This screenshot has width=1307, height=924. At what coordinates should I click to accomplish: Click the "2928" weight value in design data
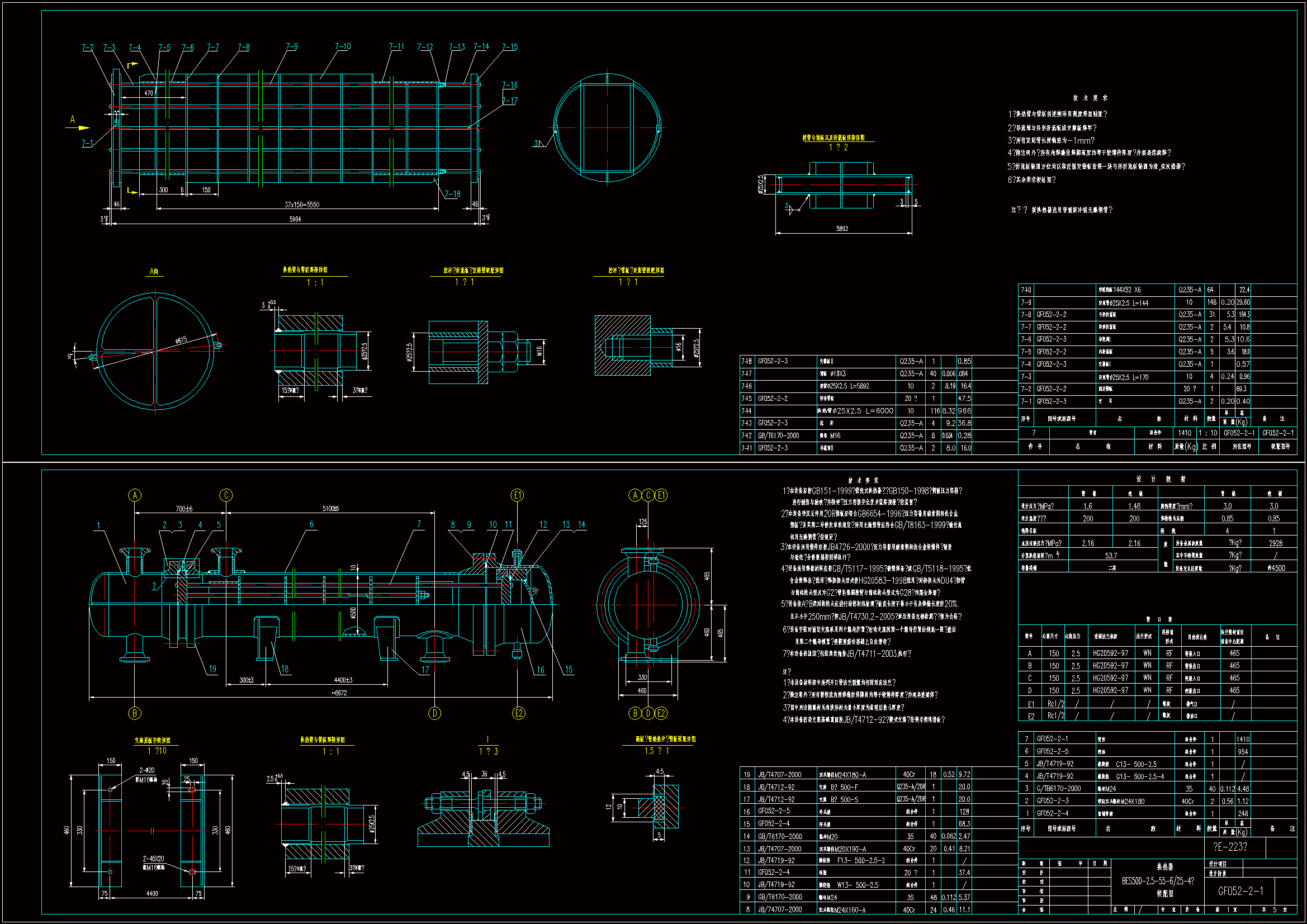click(x=1276, y=543)
